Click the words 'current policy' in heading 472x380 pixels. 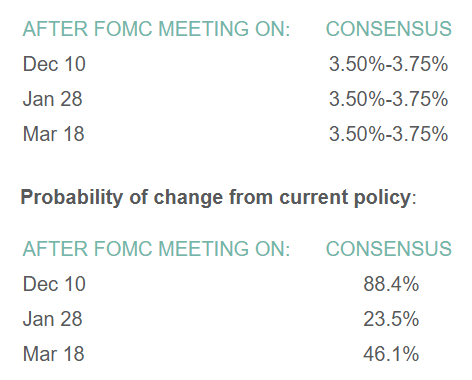(345, 197)
